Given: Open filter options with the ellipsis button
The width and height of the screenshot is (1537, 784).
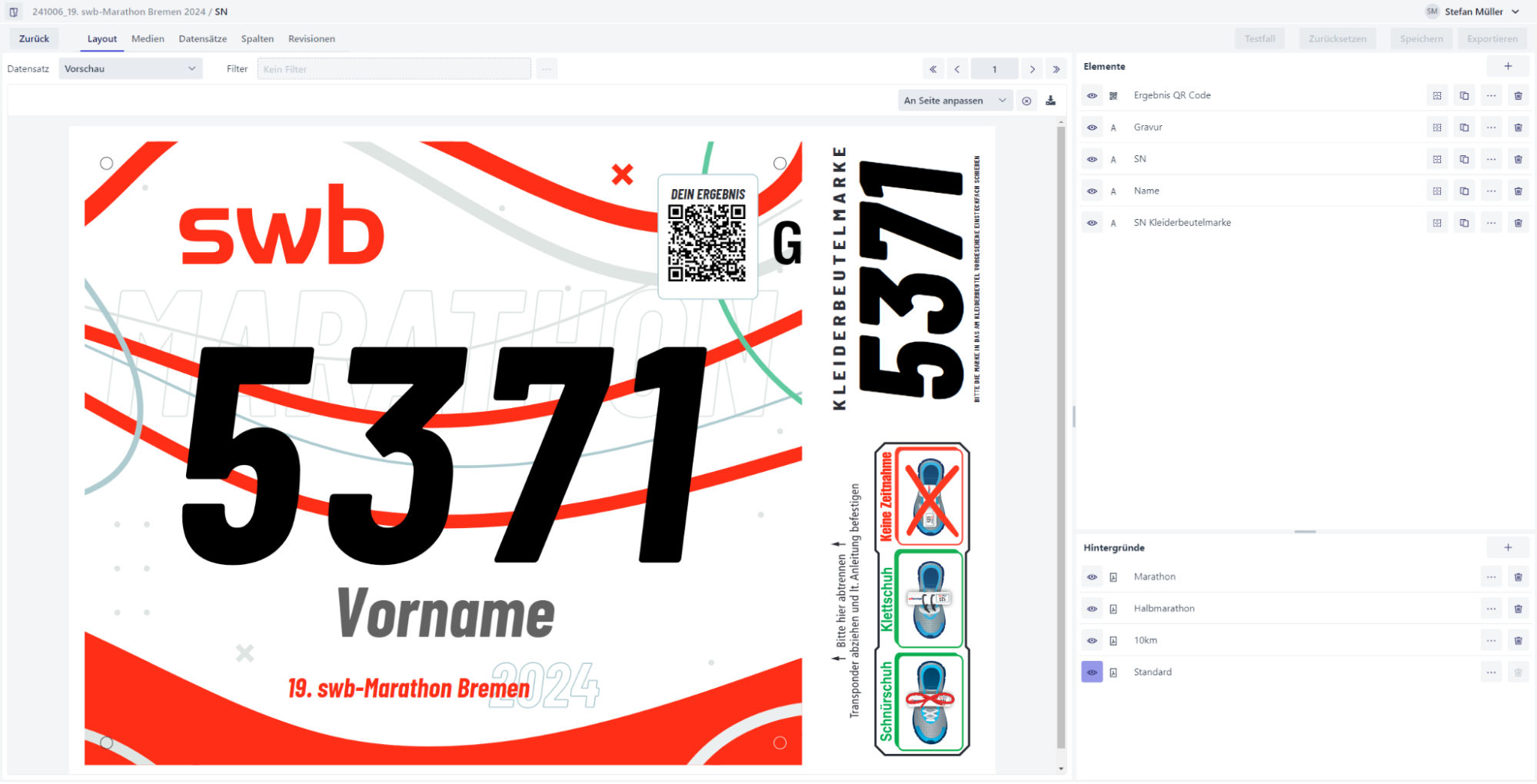Looking at the screenshot, I should click(547, 69).
